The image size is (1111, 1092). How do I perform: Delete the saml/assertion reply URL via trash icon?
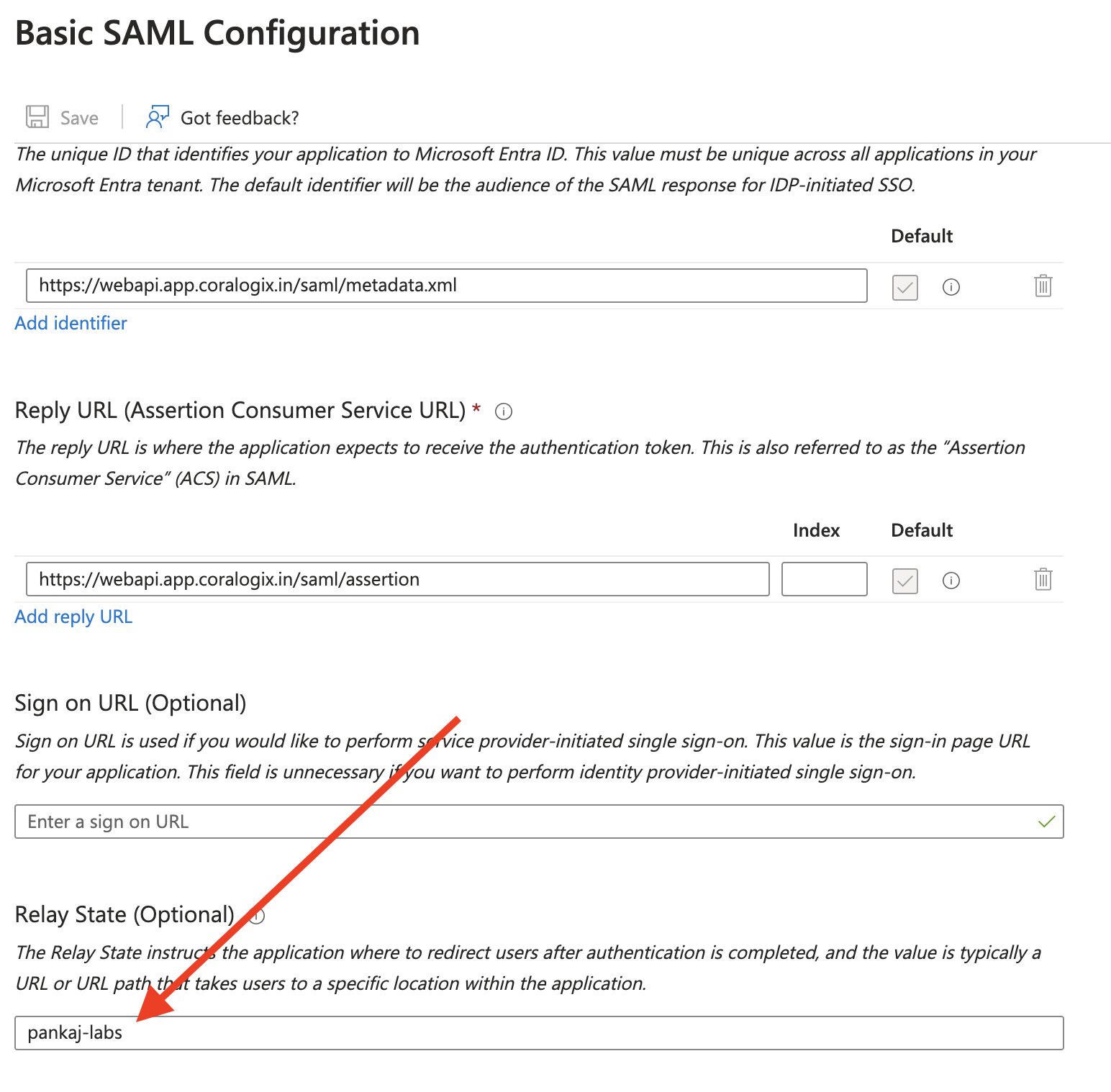pyautogui.click(x=1043, y=579)
